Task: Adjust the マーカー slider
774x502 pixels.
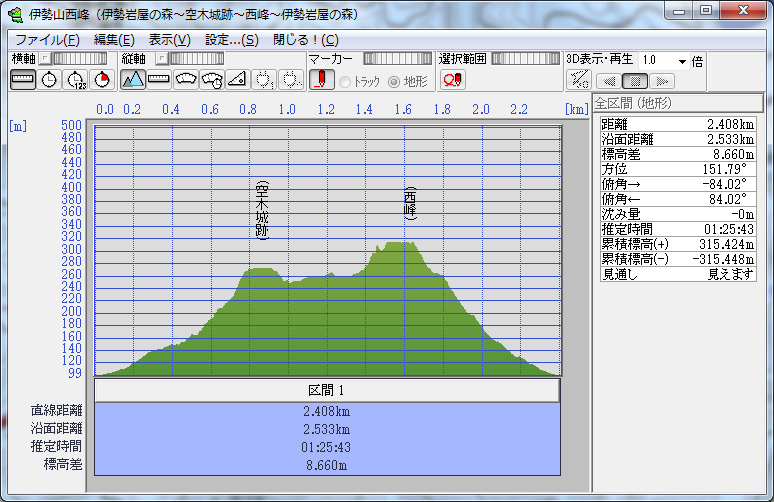Action: click(x=397, y=59)
